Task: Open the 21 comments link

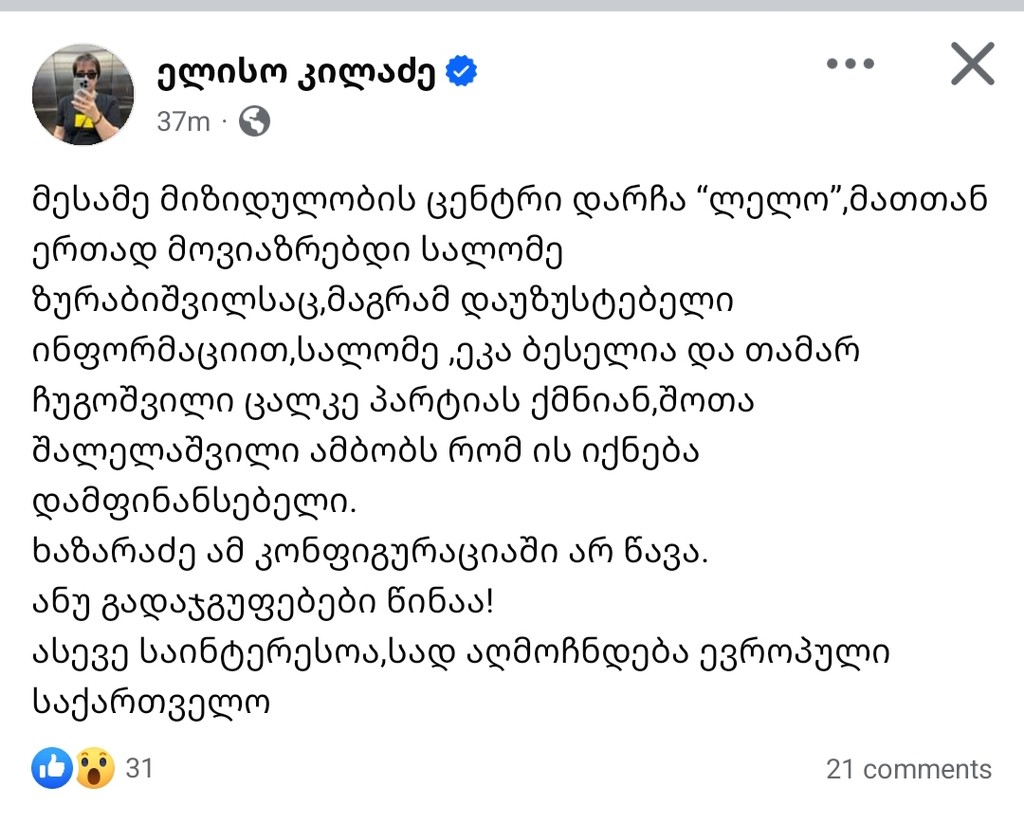Action: tap(908, 769)
